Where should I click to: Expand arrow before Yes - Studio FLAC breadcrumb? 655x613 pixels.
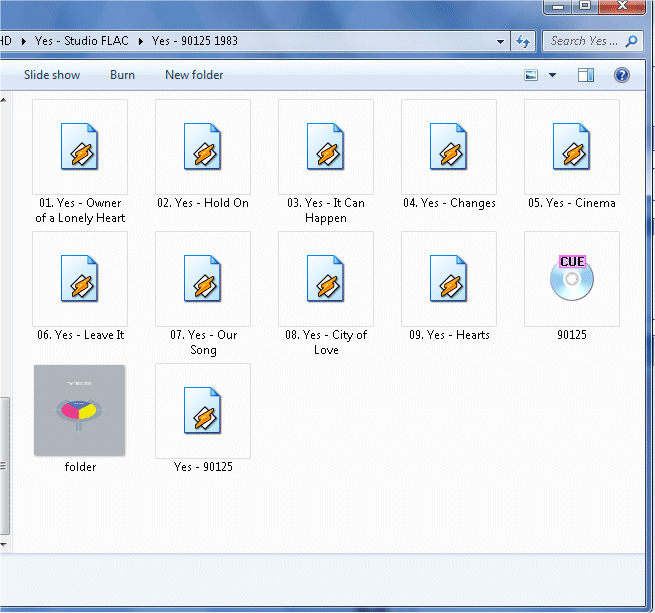coord(23,41)
